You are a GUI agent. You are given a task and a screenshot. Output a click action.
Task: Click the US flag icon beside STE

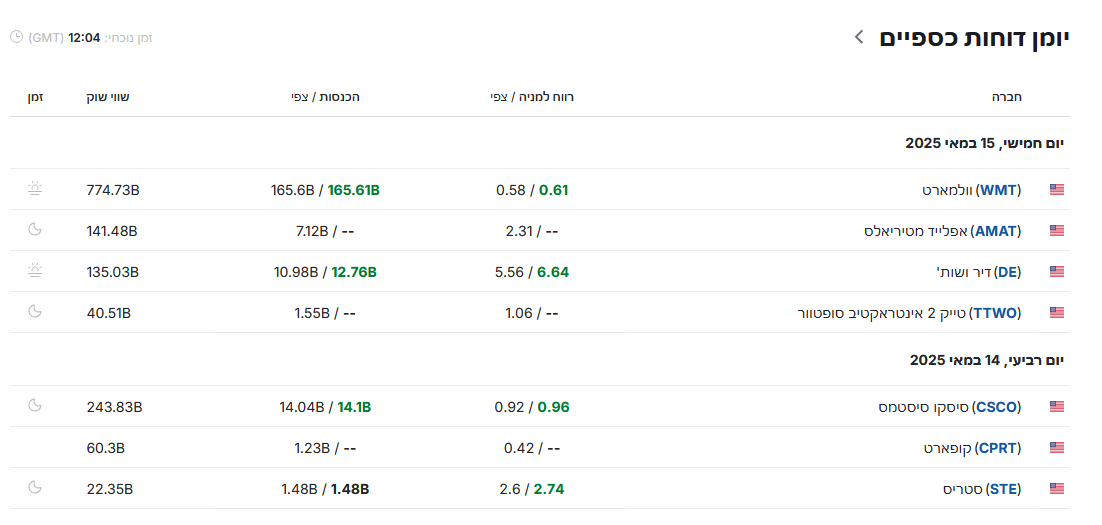tap(1056, 488)
